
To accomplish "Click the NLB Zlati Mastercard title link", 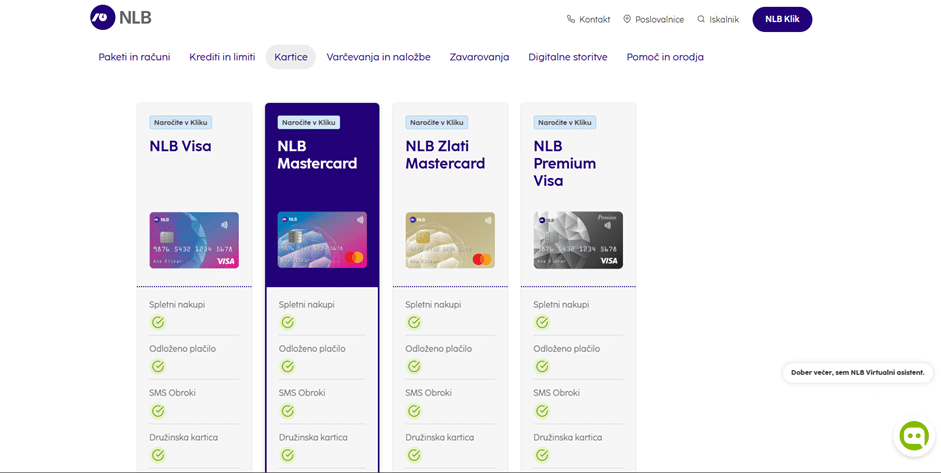I will click(445, 155).
